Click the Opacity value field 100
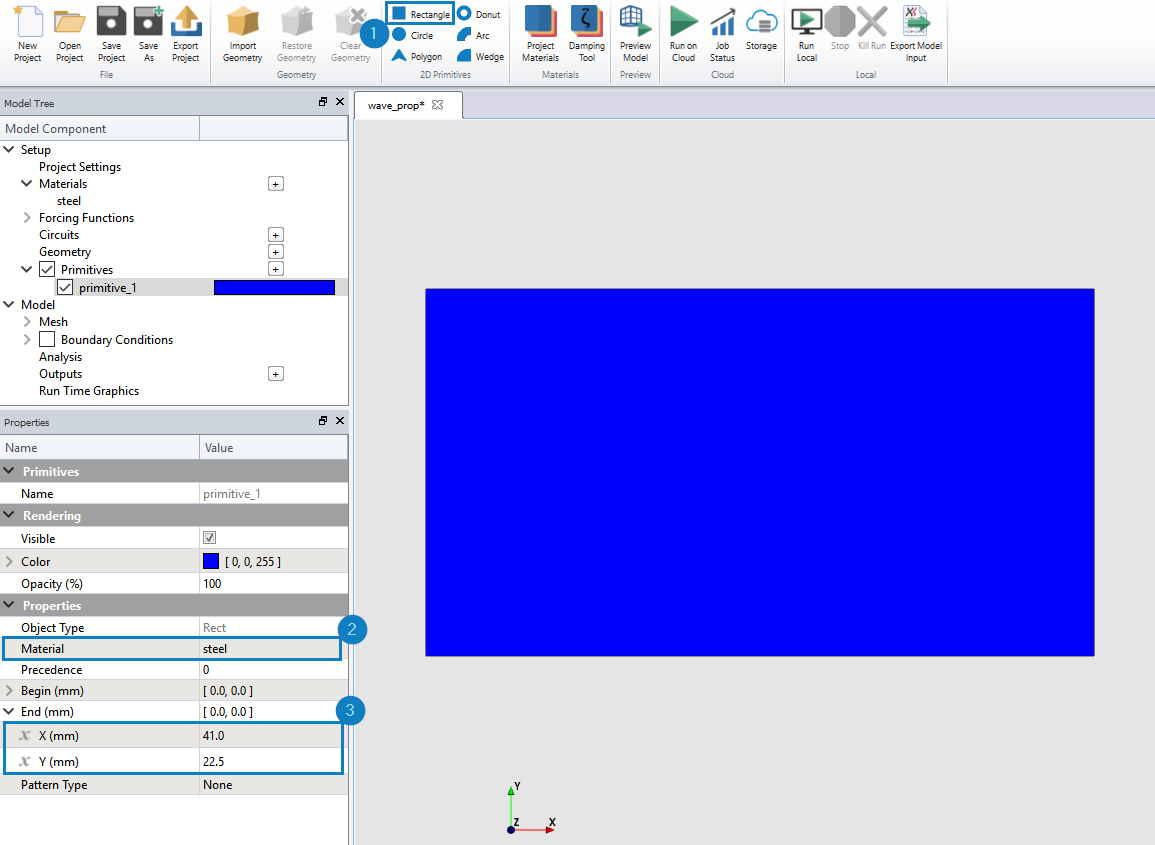The height and width of the screenshot is (845, 1155). [x=273, y=583]
